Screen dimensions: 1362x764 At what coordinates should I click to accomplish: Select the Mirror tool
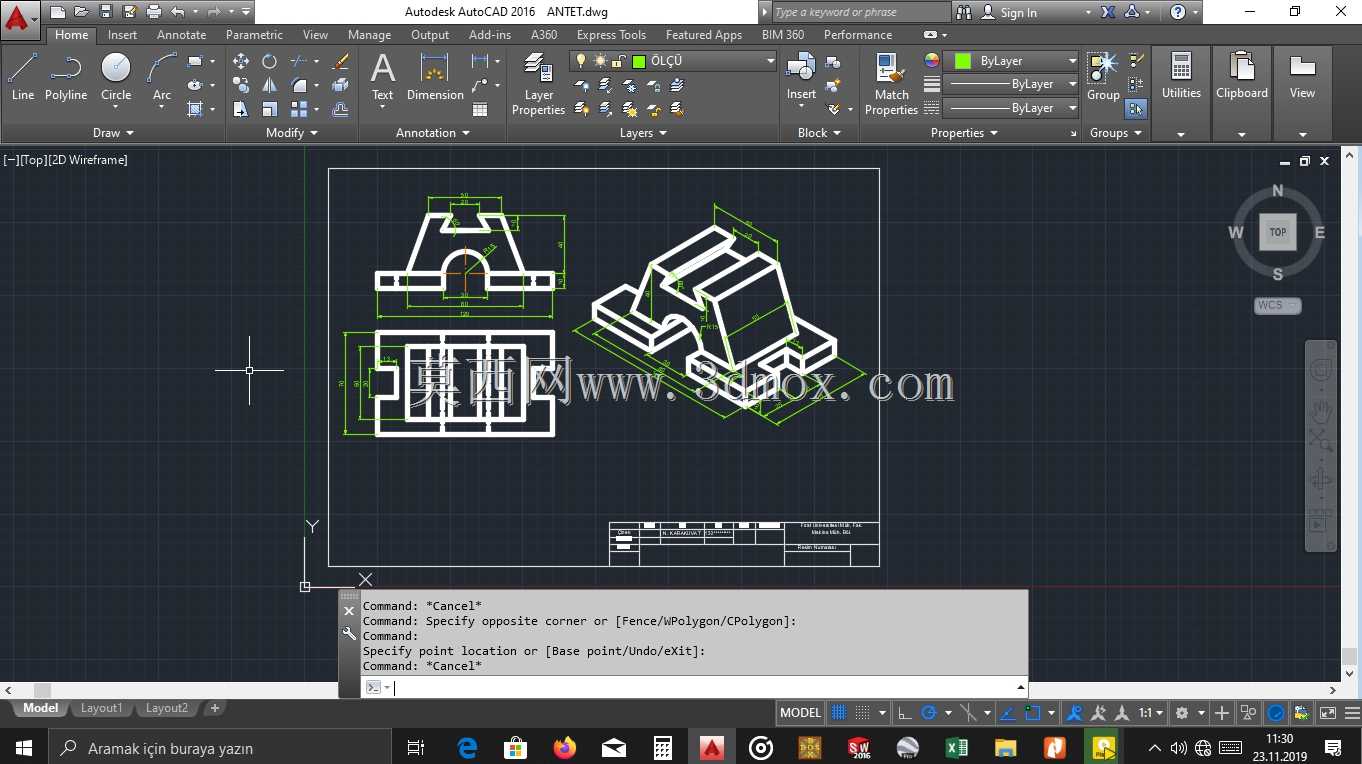[x=269, y=85]
